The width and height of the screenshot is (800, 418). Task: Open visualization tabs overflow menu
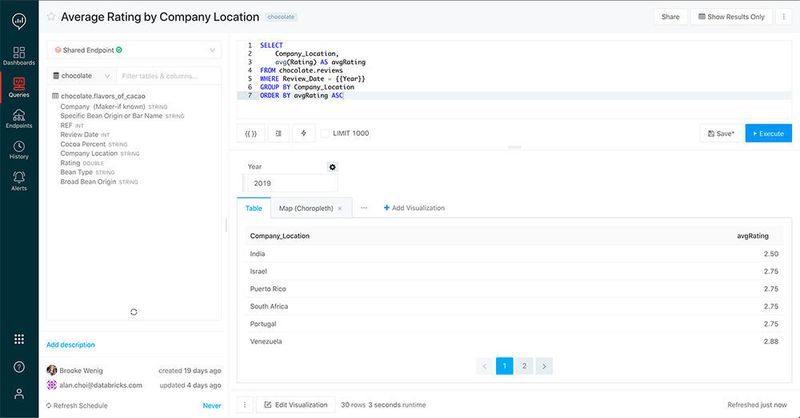364,208
